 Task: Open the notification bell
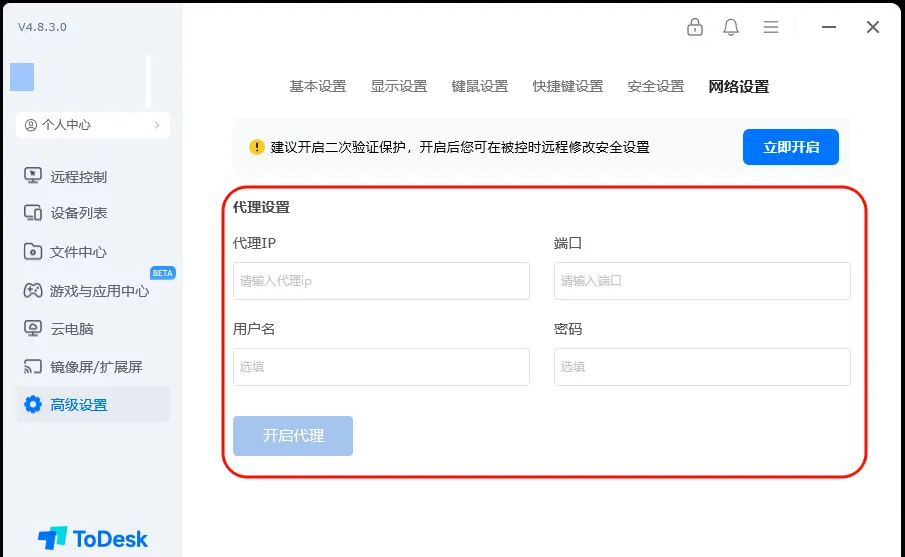[x=731, y=27]
